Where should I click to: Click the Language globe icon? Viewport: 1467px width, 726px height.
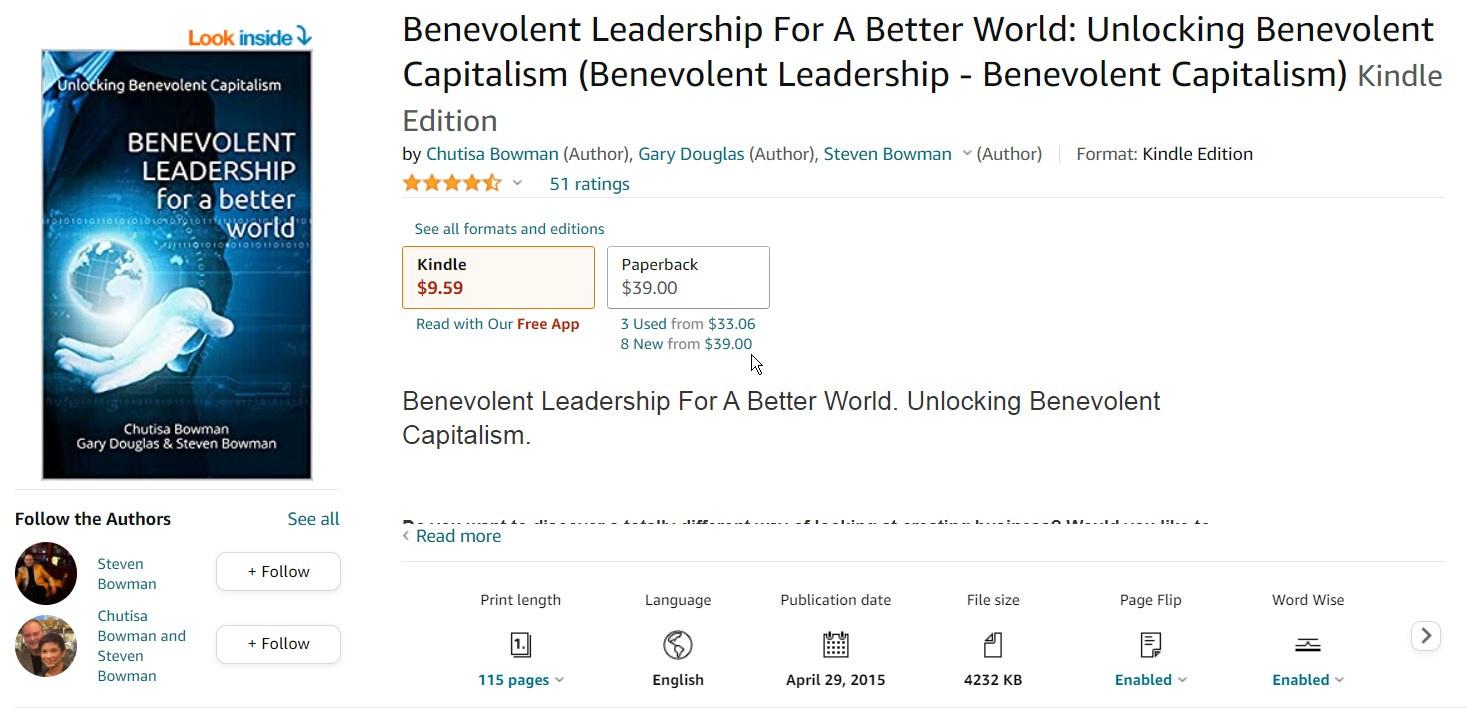678,645
